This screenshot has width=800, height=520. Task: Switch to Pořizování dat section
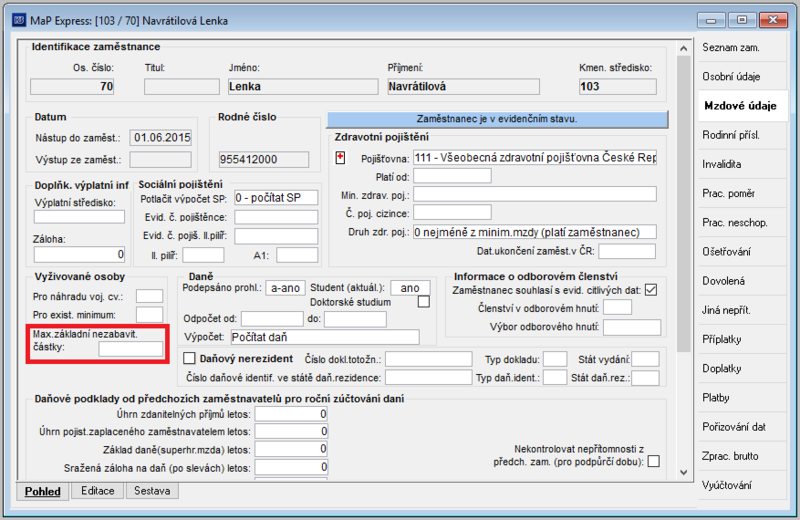pyautogui.click(x=741, y=427)
